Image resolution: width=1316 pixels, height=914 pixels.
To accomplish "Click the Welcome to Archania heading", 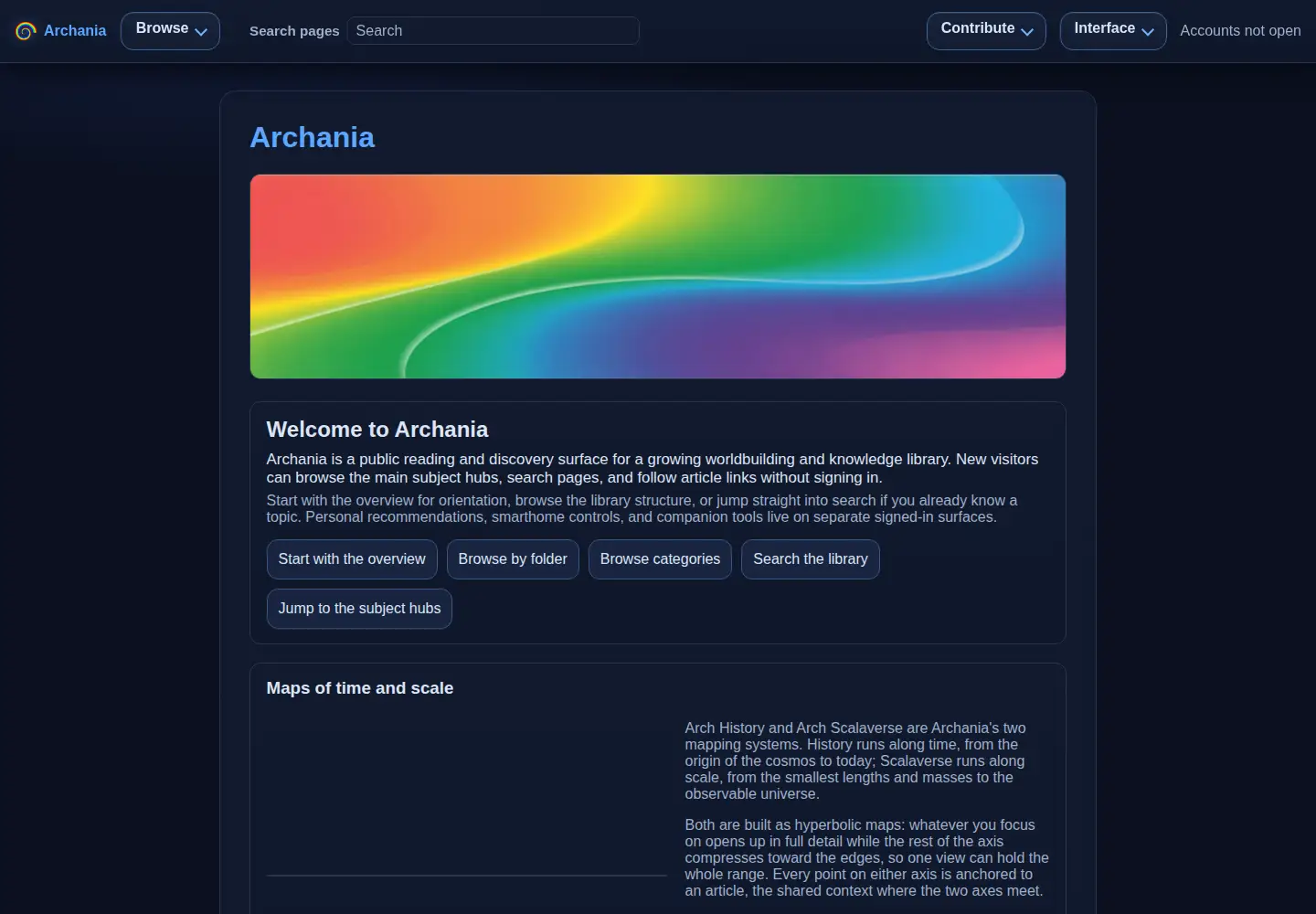I will coord(377,430).
